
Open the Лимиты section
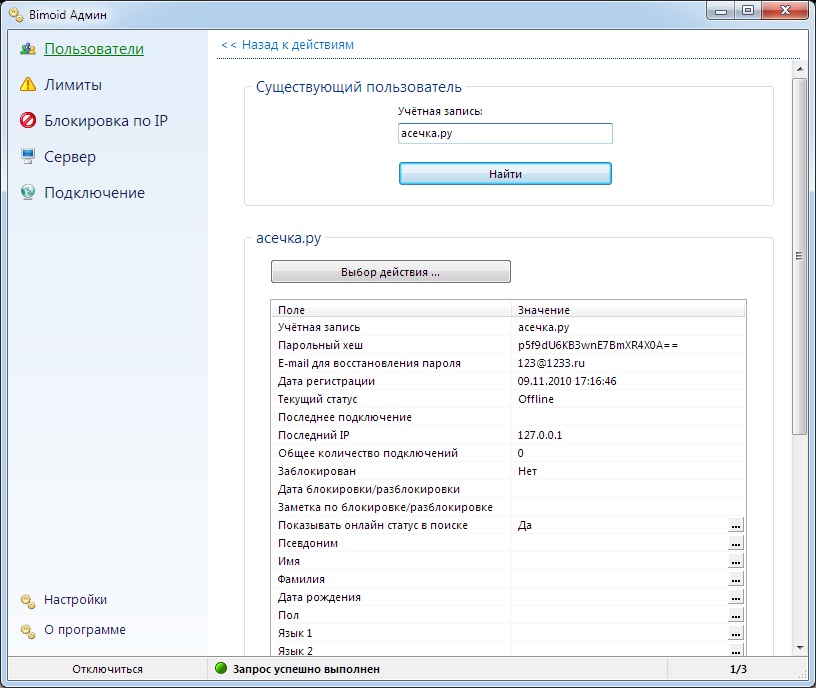point(73,84)
